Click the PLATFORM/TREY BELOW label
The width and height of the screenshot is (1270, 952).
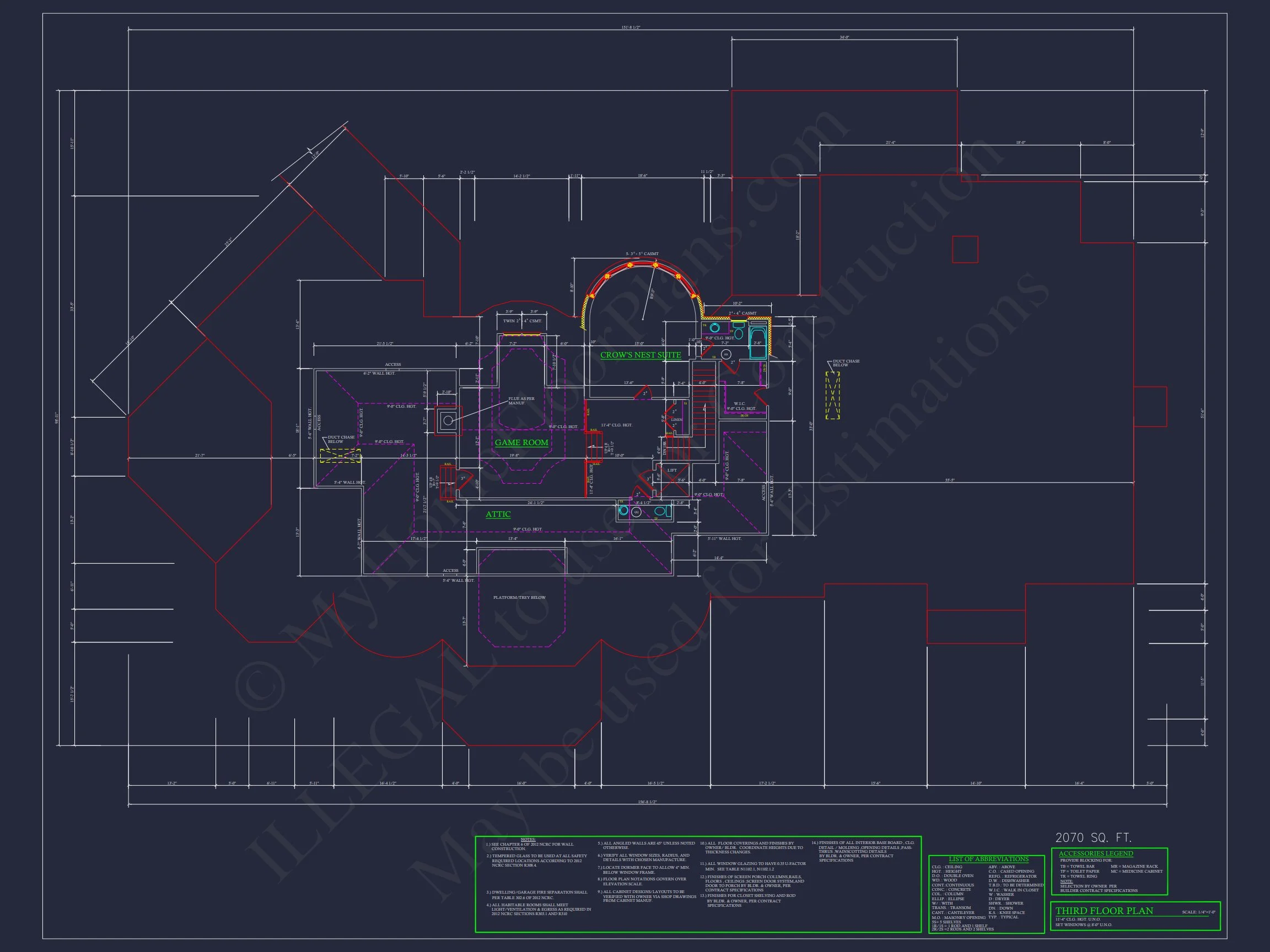tap(519, 597)
